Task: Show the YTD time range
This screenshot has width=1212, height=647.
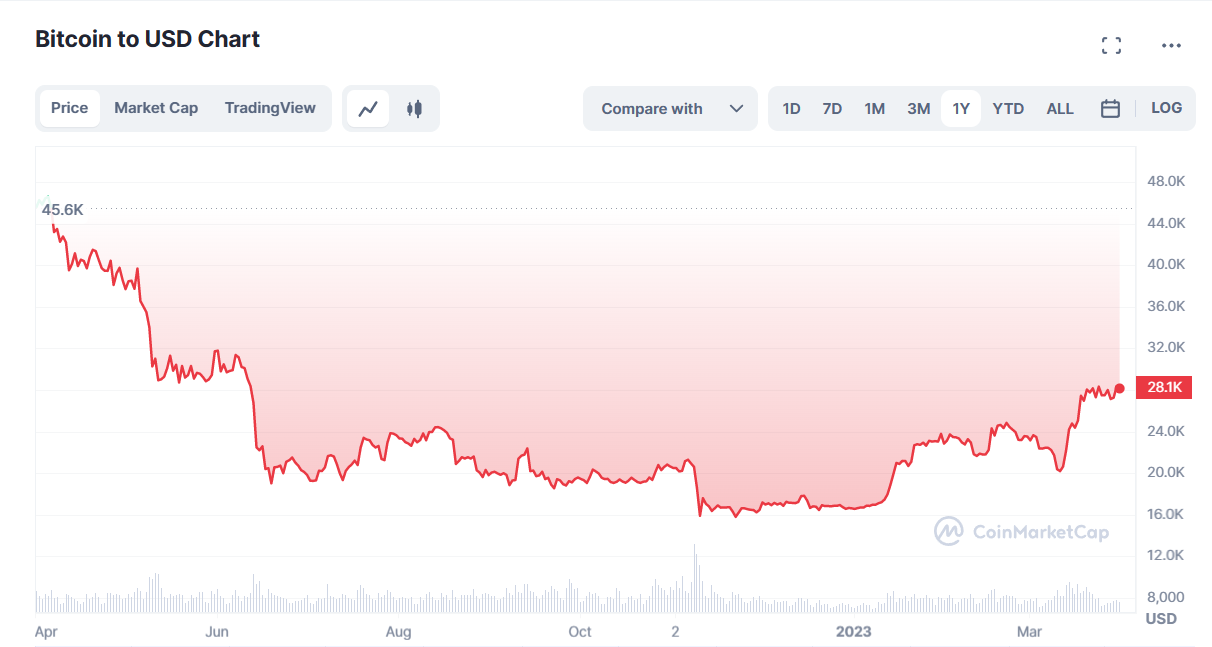Action: coord(1008,109)
